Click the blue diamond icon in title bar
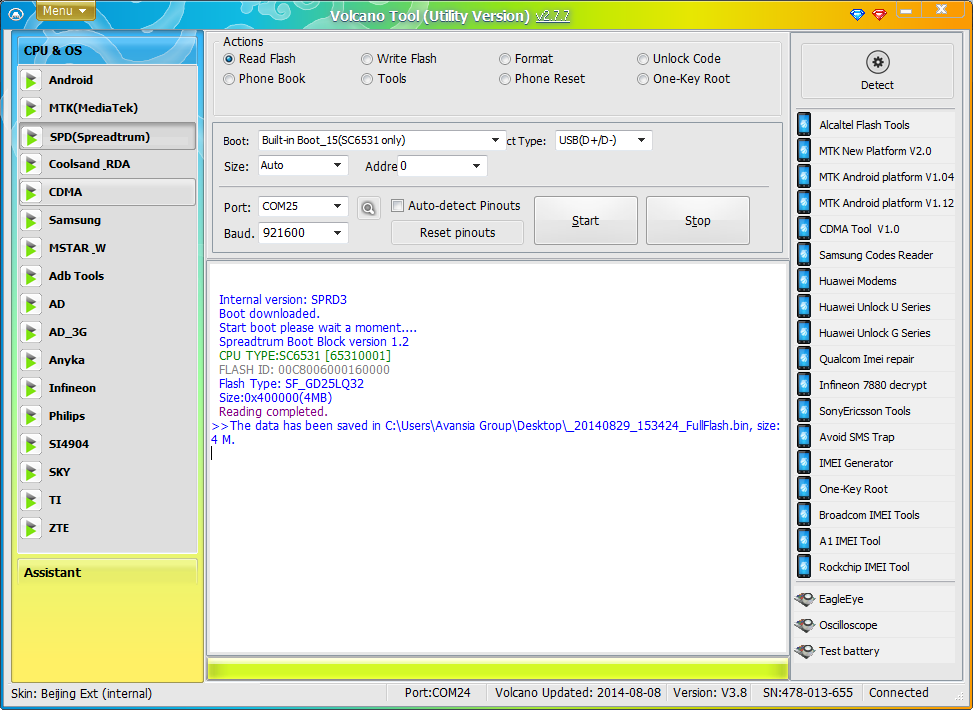Image resolution: width=973 pixels, height=710 pixels. (x=857, y=14)
